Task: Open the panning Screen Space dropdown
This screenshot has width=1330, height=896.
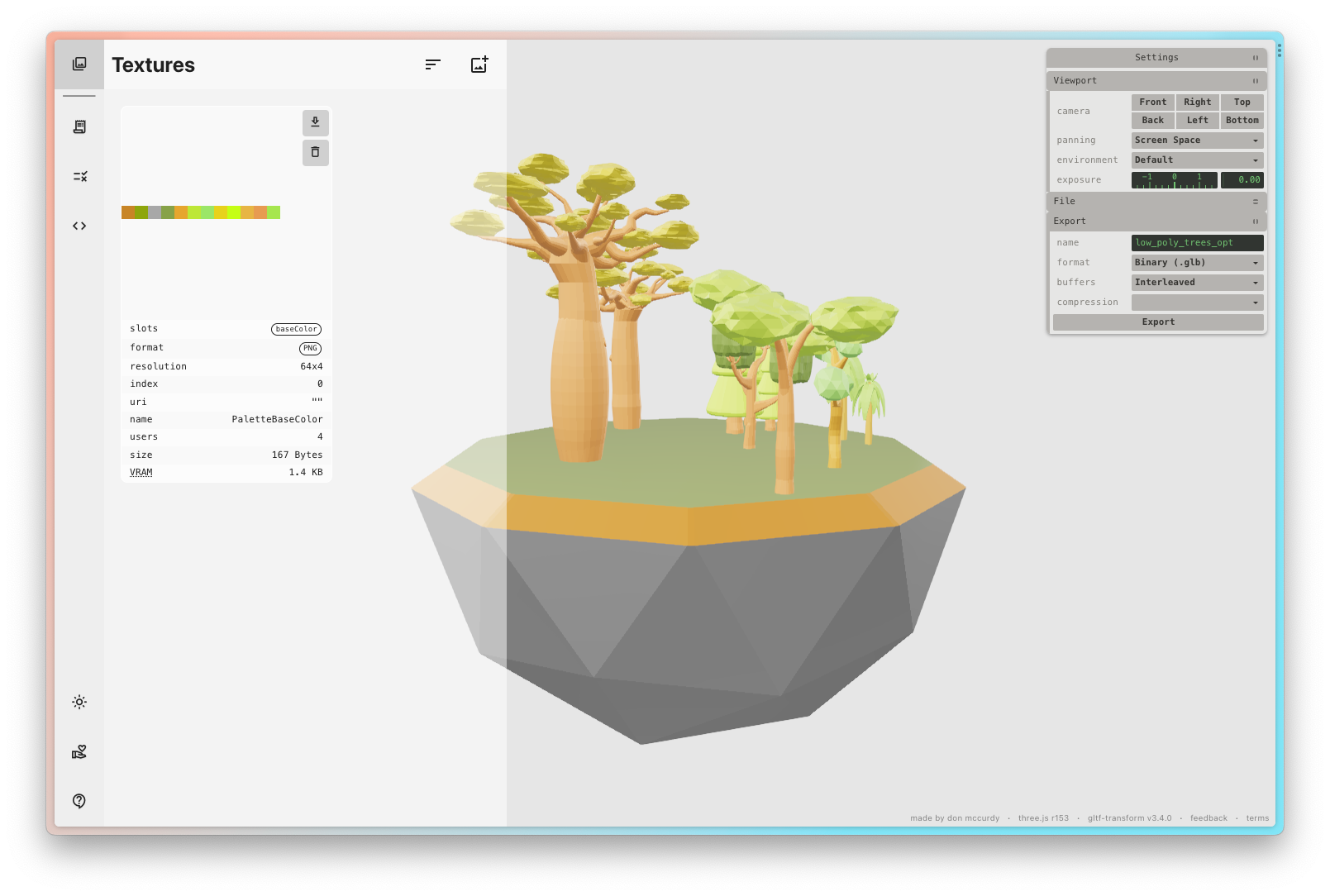Action: tap(1196, 141)
